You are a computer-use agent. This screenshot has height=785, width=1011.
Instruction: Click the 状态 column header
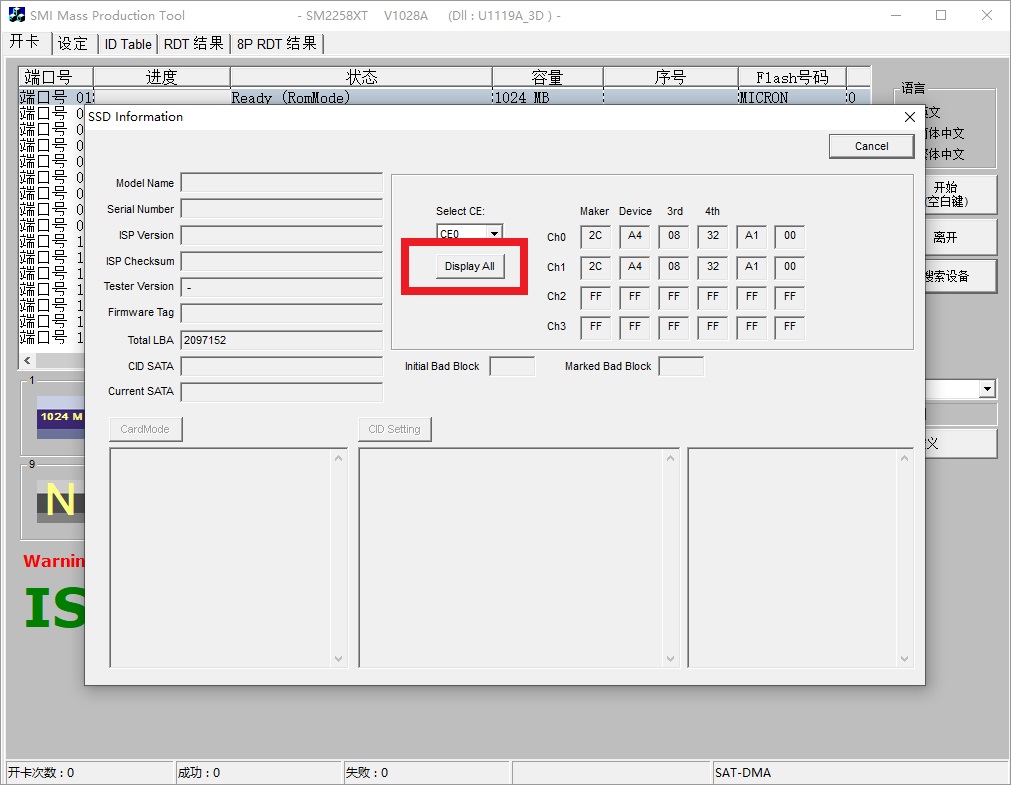click(361, 77)
